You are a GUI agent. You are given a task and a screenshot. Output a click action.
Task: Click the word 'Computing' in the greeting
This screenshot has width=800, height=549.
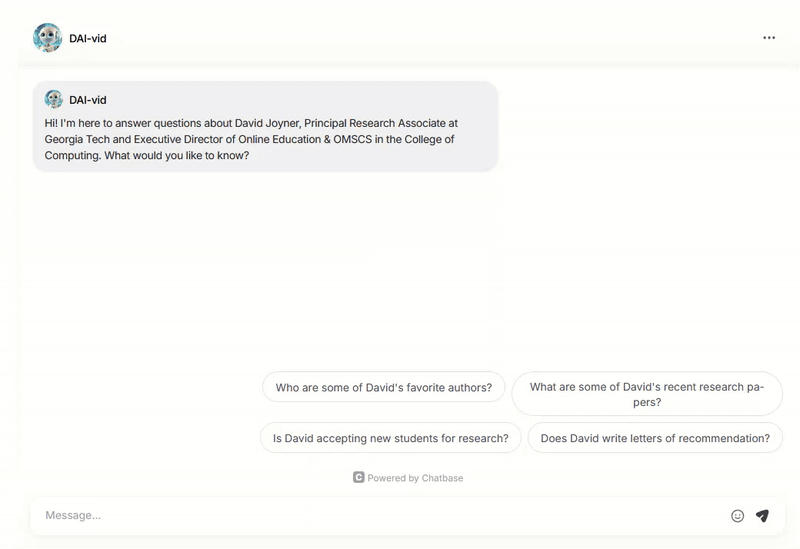click(x=71, y=156)
